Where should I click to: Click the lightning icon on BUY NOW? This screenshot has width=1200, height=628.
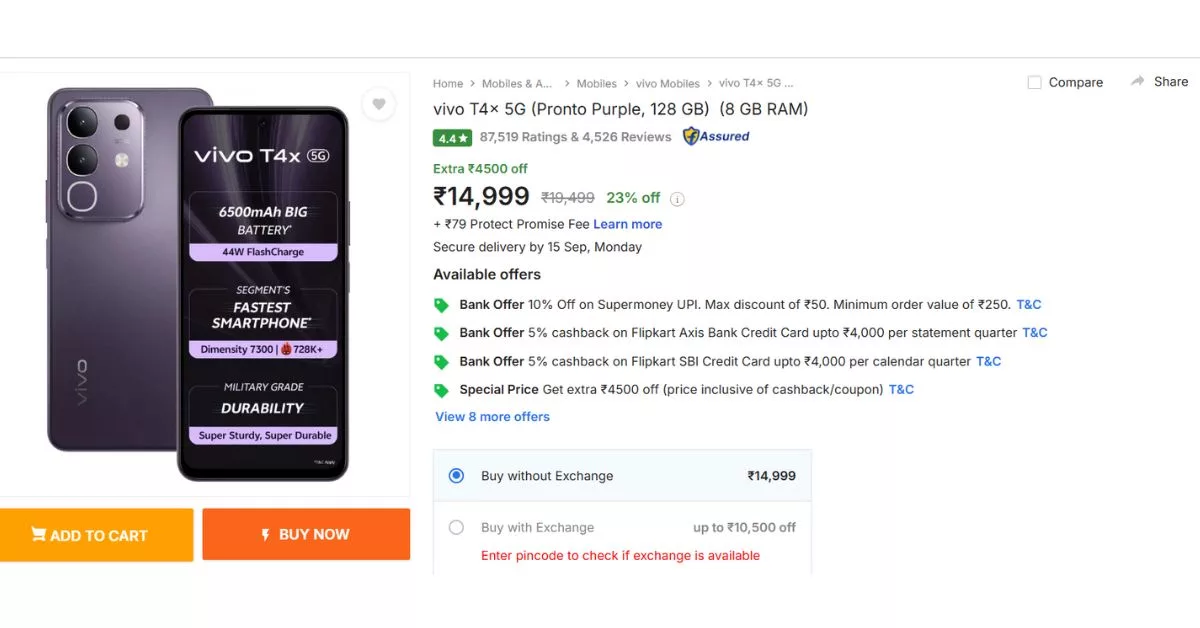pos(263,535)
